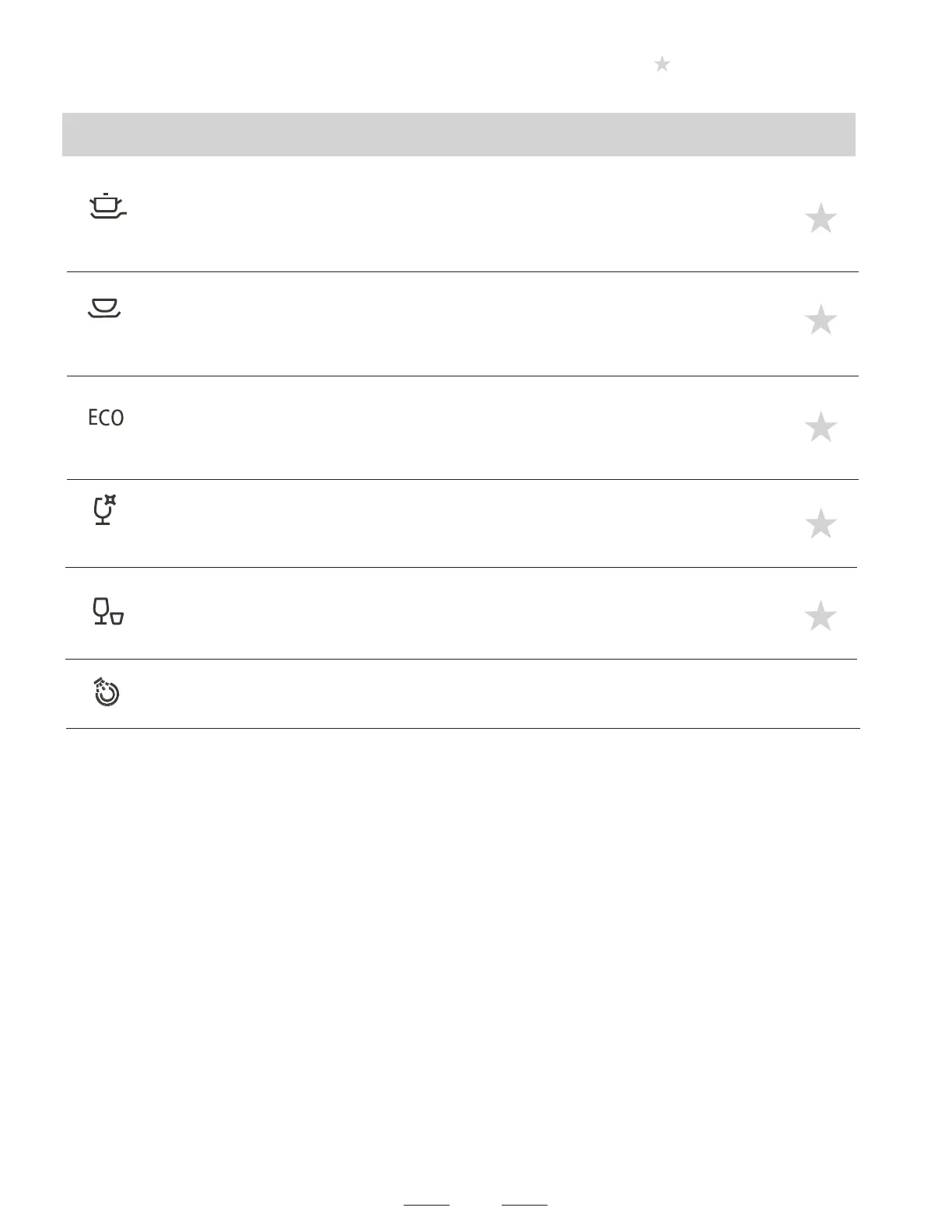The image size is (952, 1232).
Task: Click the right short line at page bottom
Action: [524, 1205]
